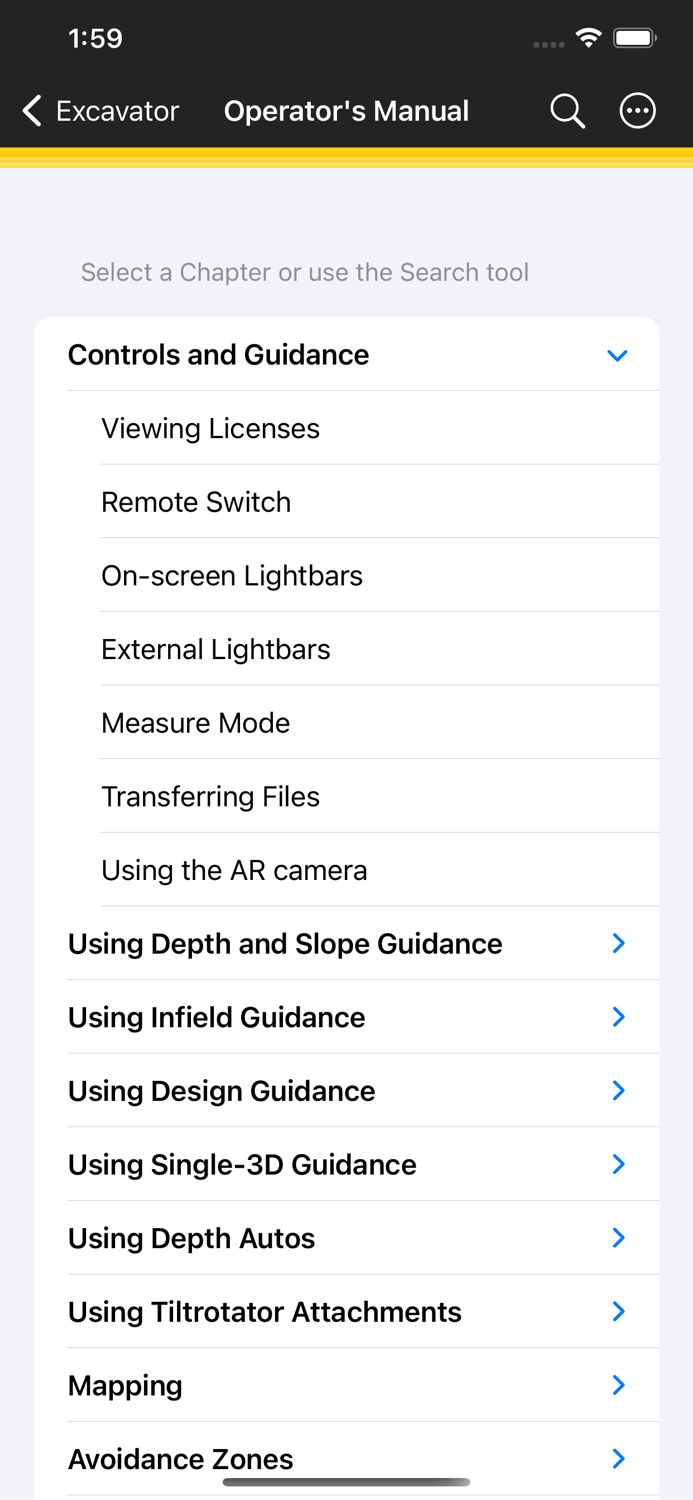Expand the Using Depth Autos chevron
The height and width of the screenshot is (1500, 693).
(x=618, y=1238)
